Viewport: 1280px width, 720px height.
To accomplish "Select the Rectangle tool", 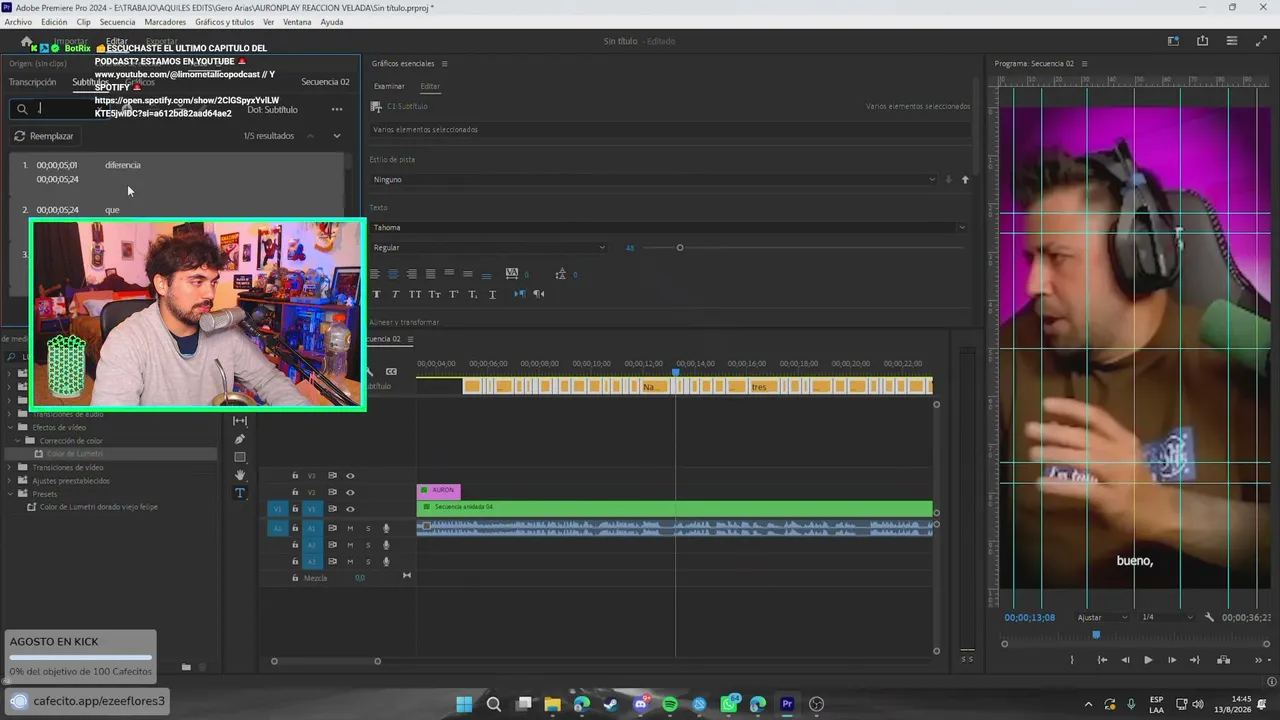I will pyautogui.click(x=240, y=457).
